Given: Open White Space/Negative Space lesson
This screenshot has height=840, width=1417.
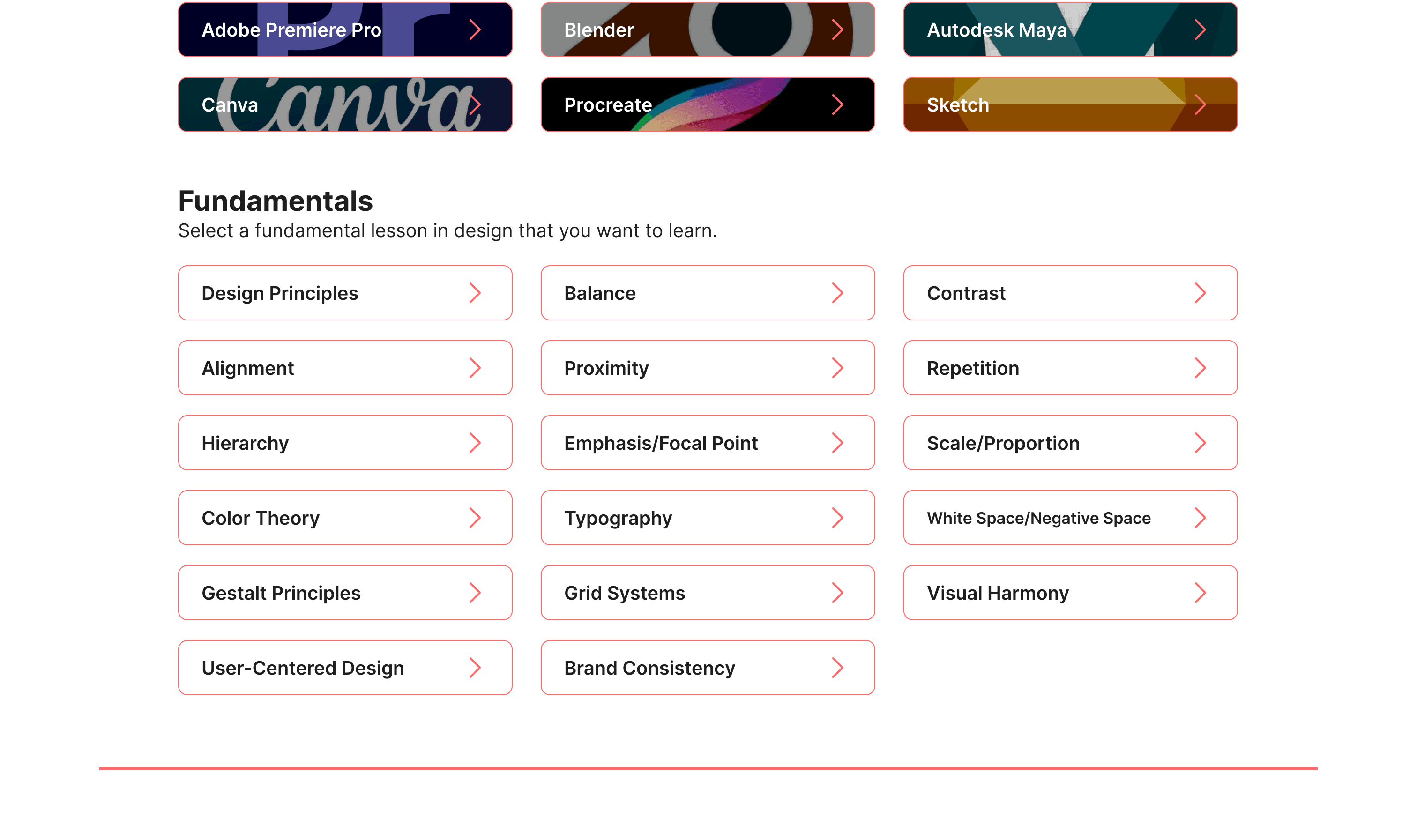Looking at the screenshot, I should pyautogui.click(x=1070, y=518).
